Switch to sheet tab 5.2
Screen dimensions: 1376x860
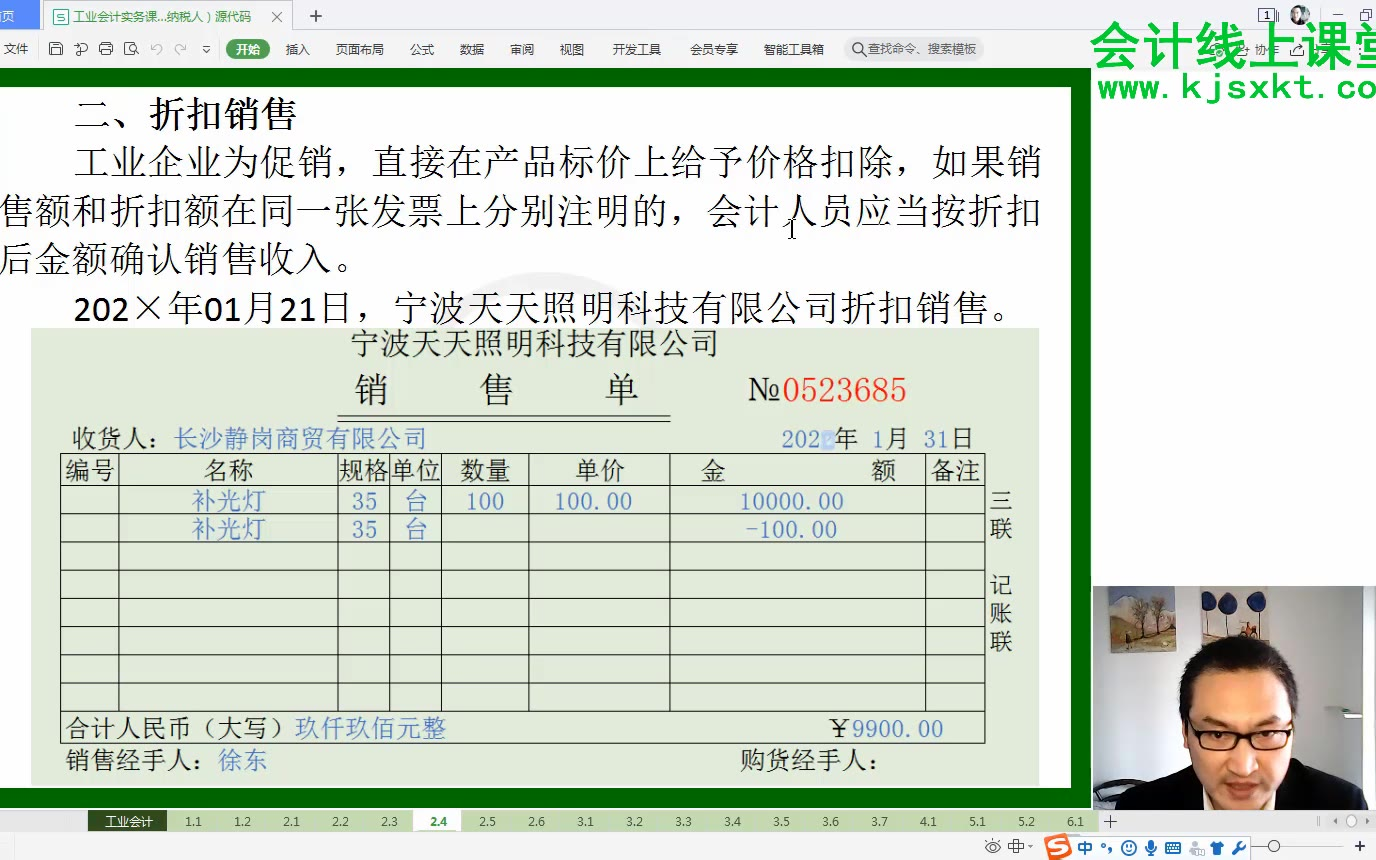(1026, 821)
